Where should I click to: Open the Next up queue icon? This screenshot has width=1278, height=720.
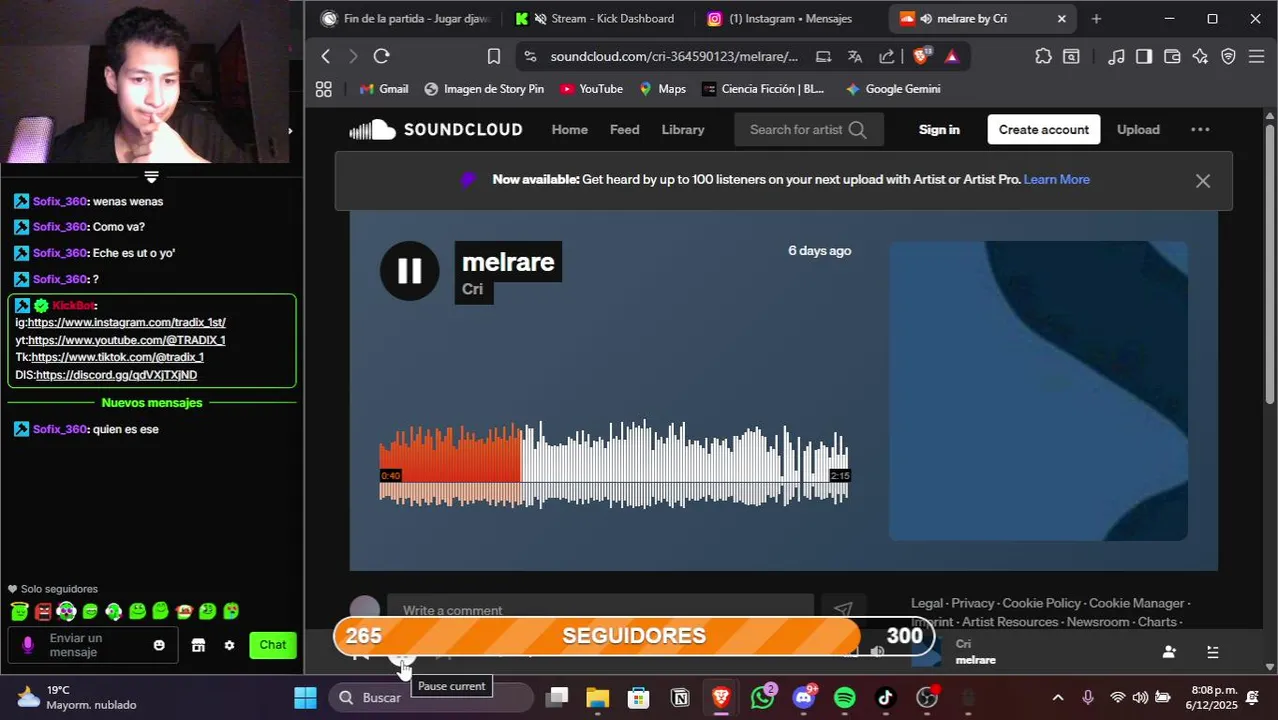click(x=1213, y=652)
